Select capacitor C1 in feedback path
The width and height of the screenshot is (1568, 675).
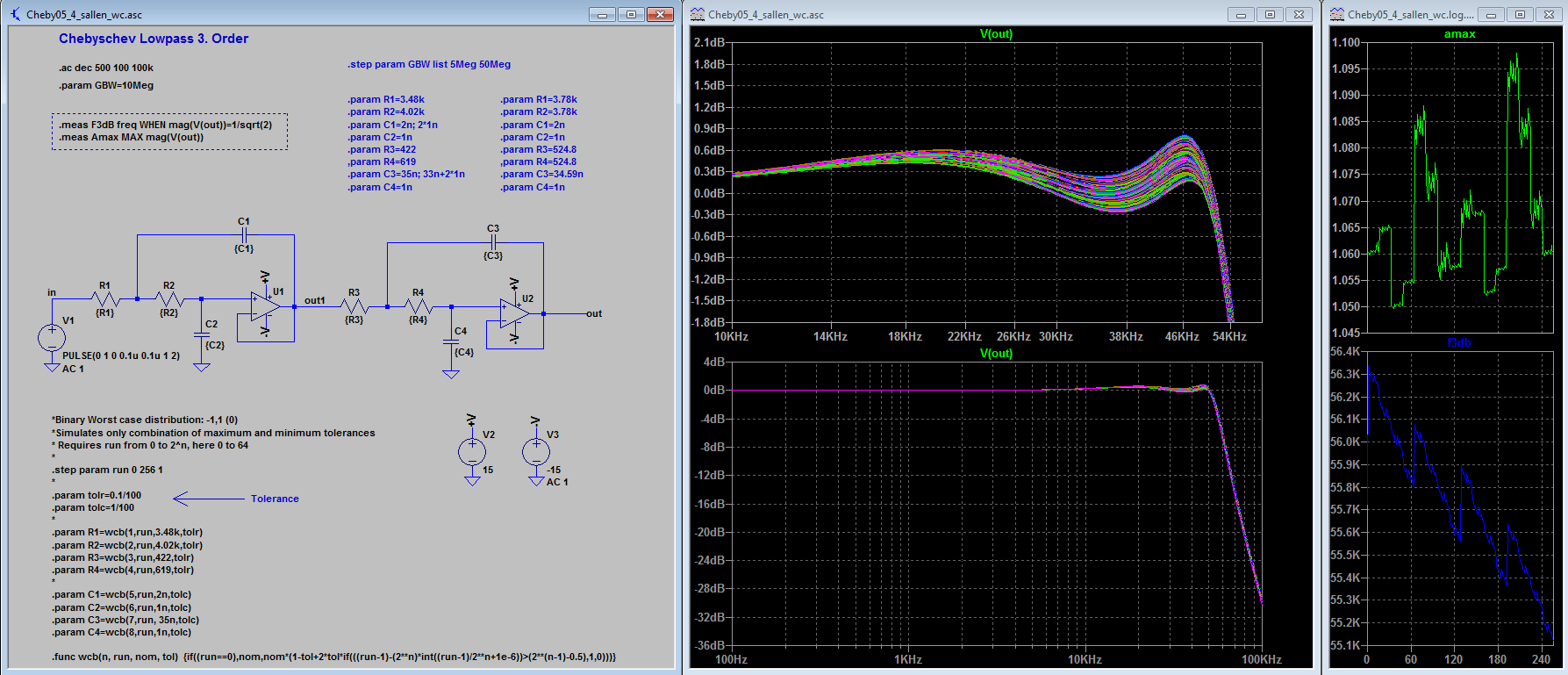pyautogui.click(x=244, y=235)
